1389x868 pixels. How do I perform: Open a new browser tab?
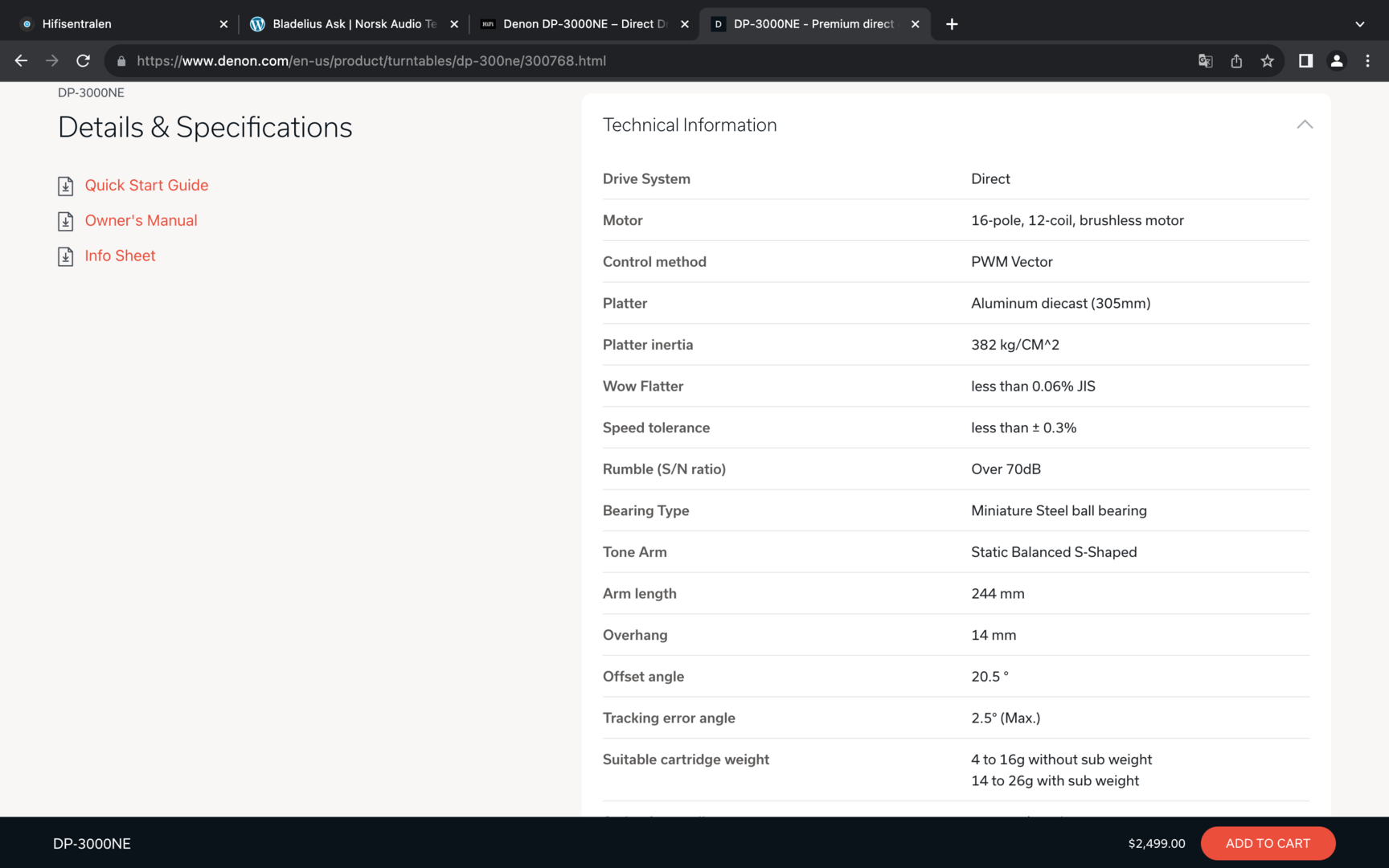tap(952, 24)
